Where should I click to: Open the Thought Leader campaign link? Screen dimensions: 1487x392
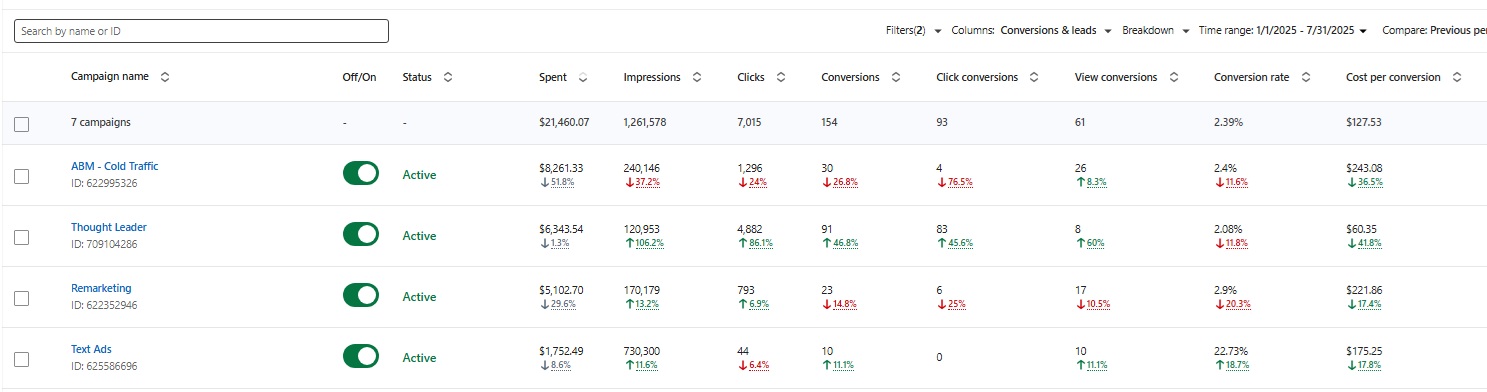point(108,227)
